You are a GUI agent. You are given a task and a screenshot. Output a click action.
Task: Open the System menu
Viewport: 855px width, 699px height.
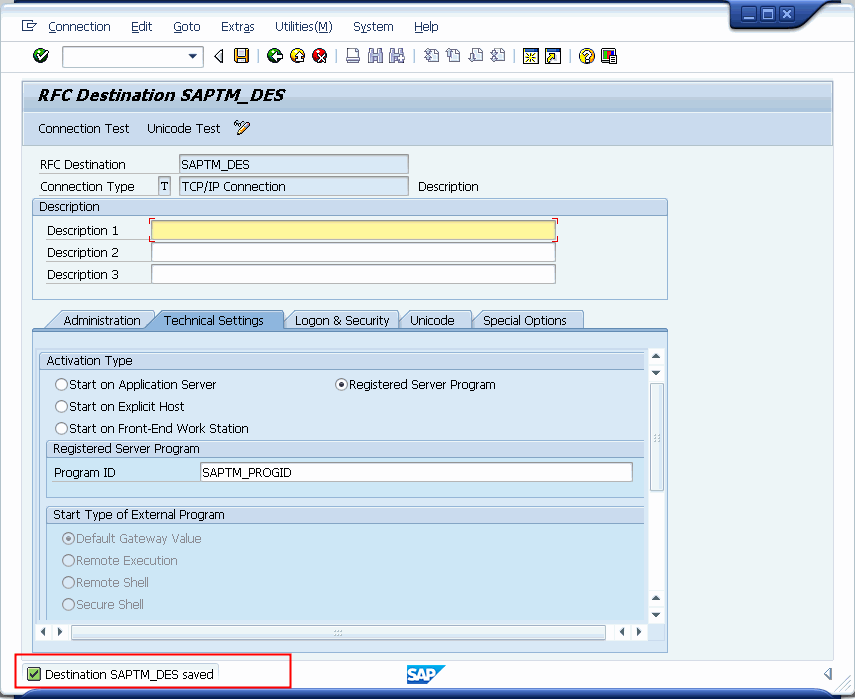tap(373, 27)
